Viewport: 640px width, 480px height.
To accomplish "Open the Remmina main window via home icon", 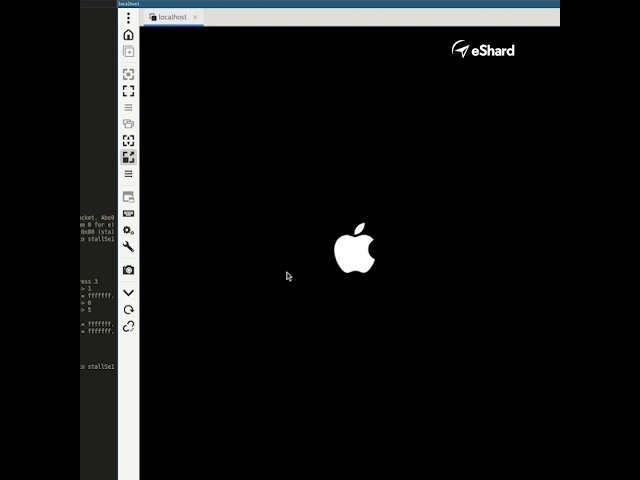I will (x=129, y=35).
